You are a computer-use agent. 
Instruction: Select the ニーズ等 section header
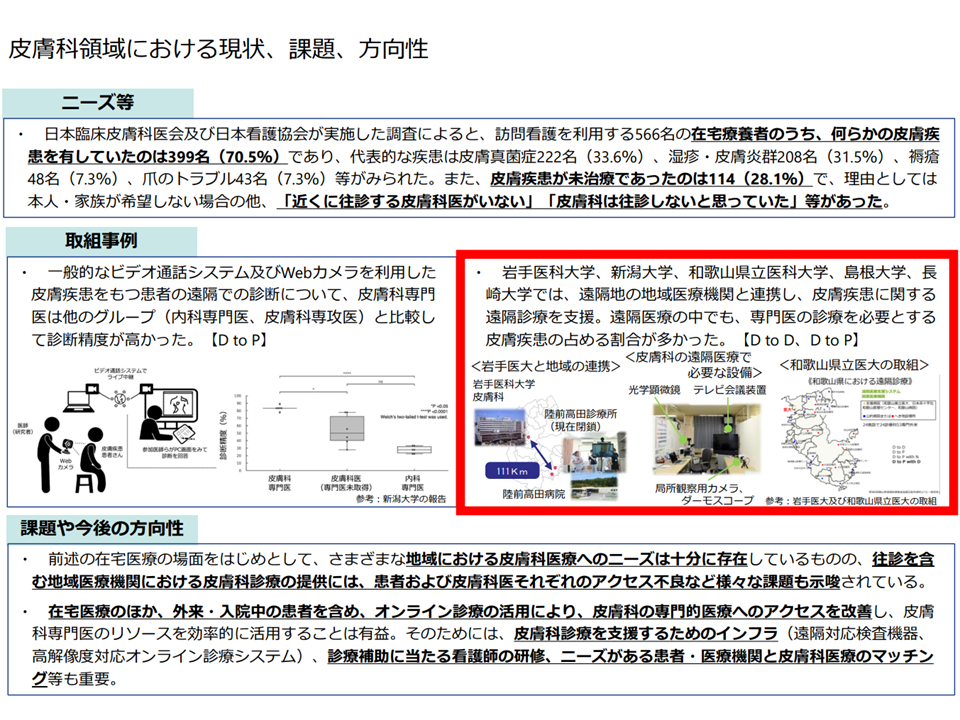(99, 102)
